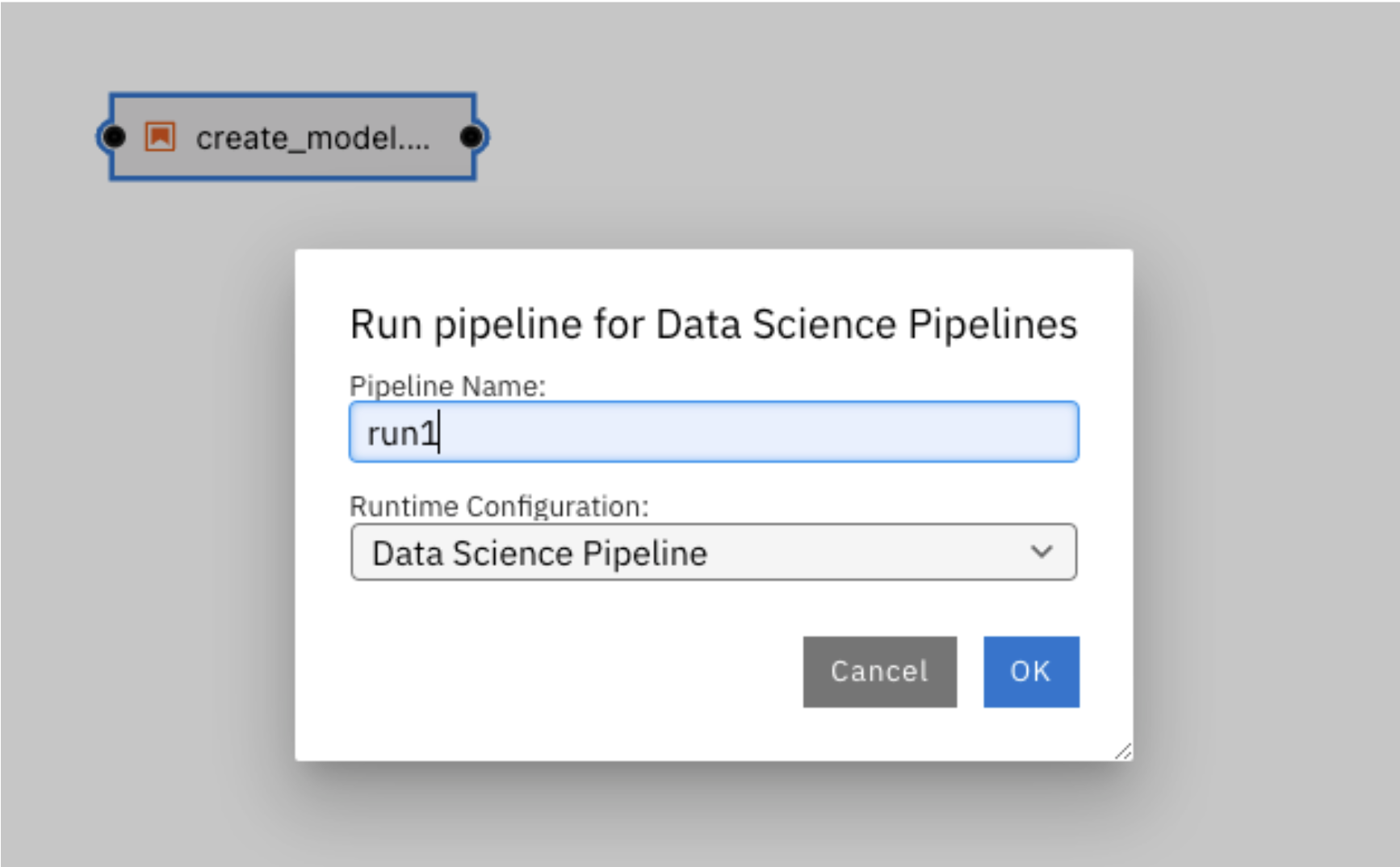Click the 'Pipeline Name:' label
Viewport: 1400px width, 867px height.
[447, 386]
